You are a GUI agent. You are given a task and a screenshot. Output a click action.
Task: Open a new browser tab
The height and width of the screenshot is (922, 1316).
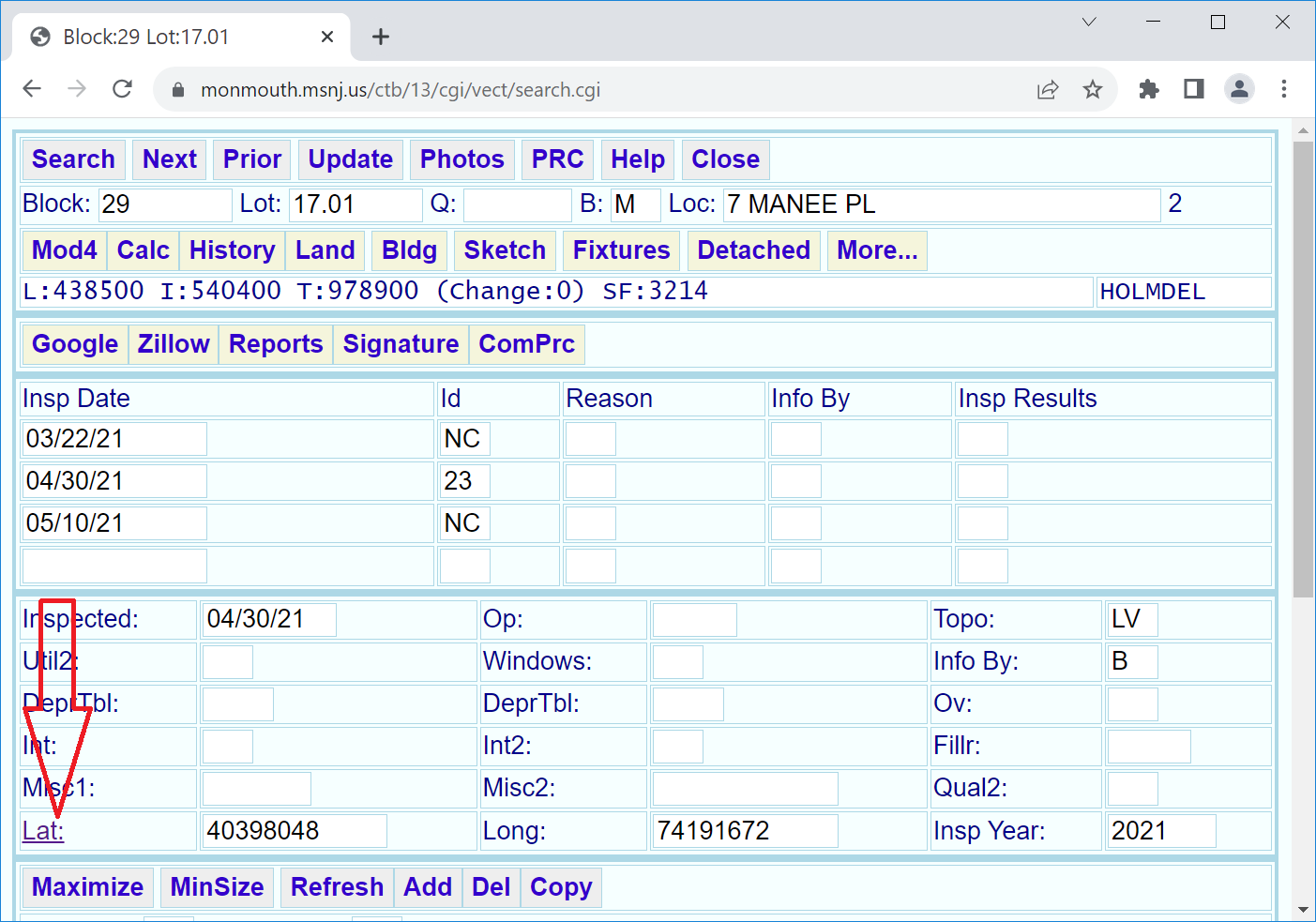tap(380, 37)
